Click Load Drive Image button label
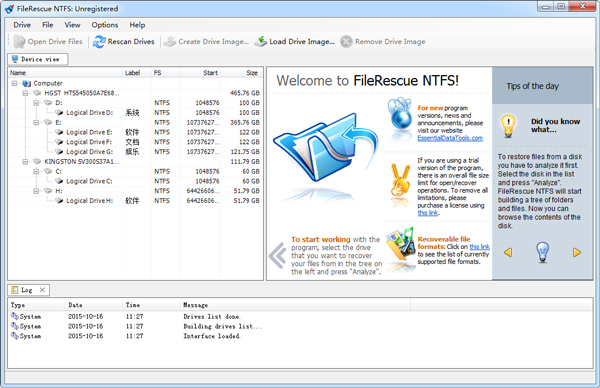 [x=302, y=42]
